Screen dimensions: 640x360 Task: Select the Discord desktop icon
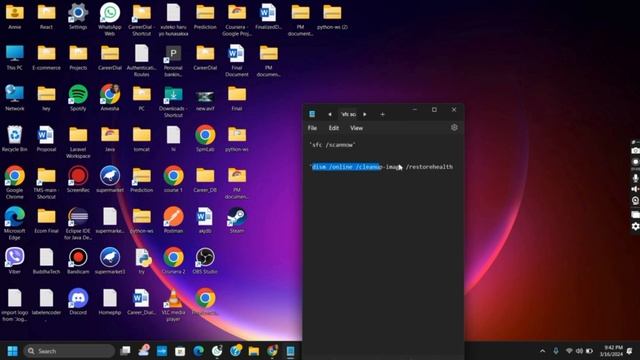(78, 302)
